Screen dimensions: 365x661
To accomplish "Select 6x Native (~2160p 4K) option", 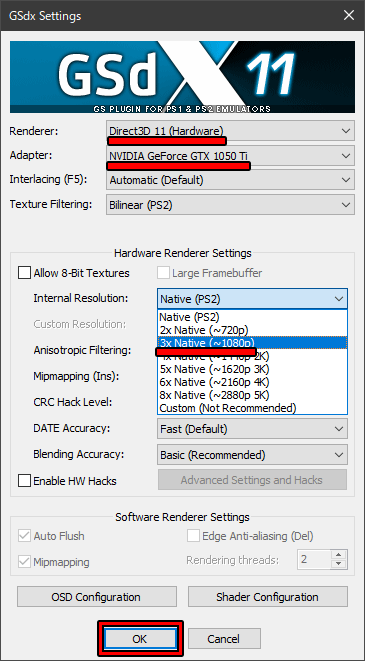I will click(x=252, y=382).
